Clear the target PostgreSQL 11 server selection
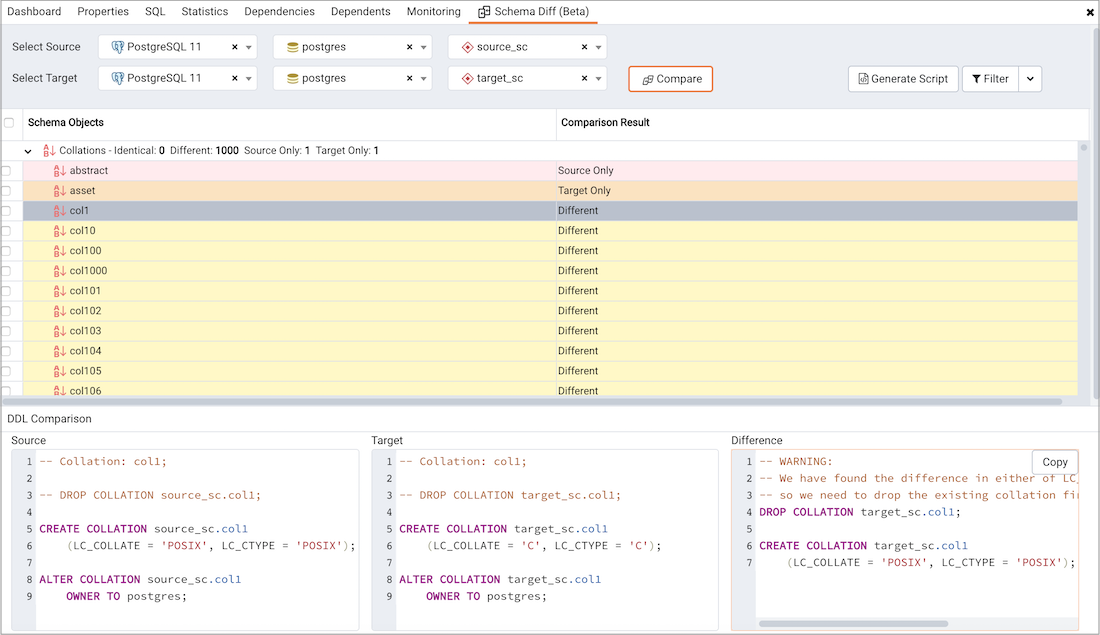Screen dimensions: 1100x635 tap(234, 79)
